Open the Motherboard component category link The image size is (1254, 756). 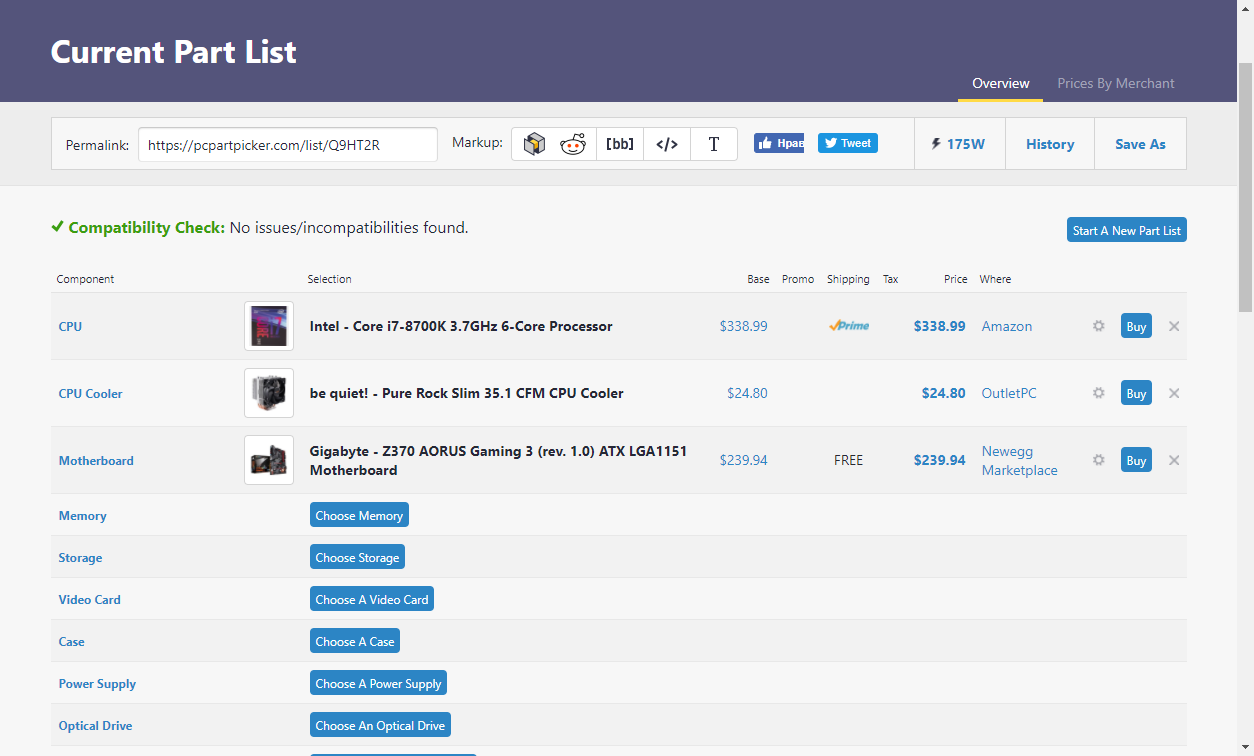pyautogui.click(x=96, y=460)
